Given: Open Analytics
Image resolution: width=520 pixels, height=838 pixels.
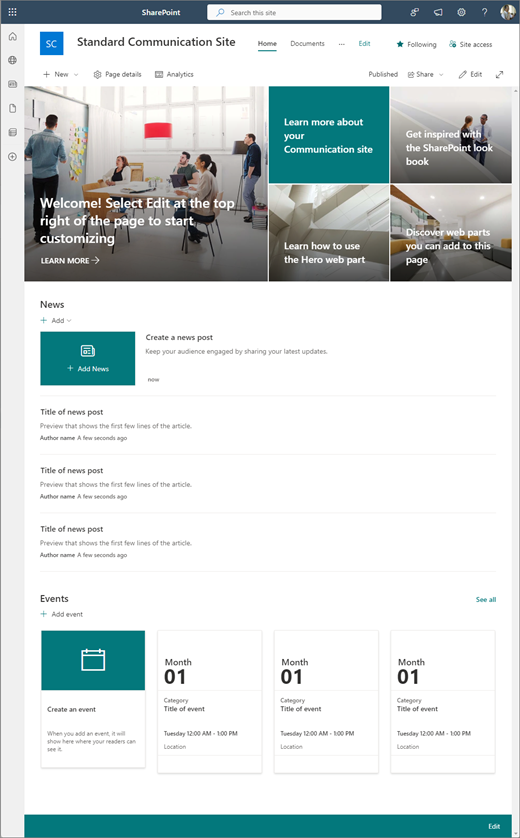Looking at the screenshot, I should point(174,74).
